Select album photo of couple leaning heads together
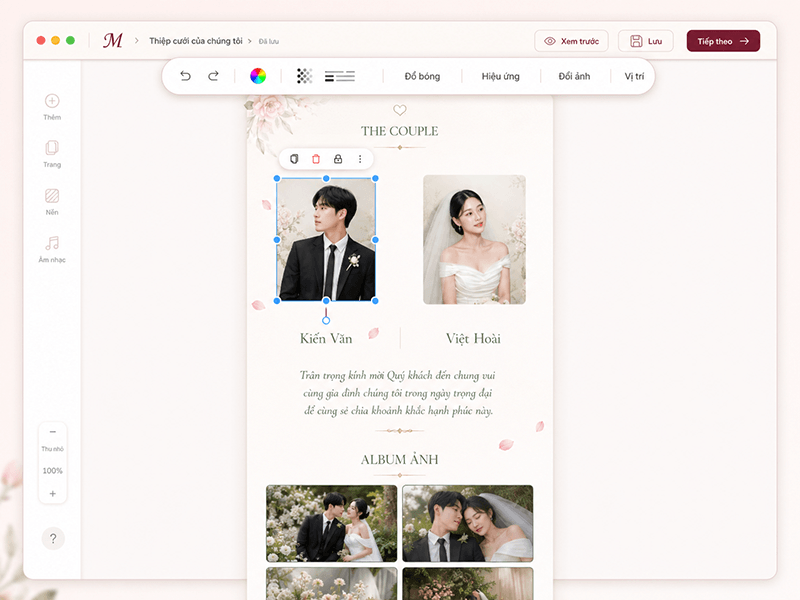The width and height of the screenshot is (800, 600). point(468,523)
